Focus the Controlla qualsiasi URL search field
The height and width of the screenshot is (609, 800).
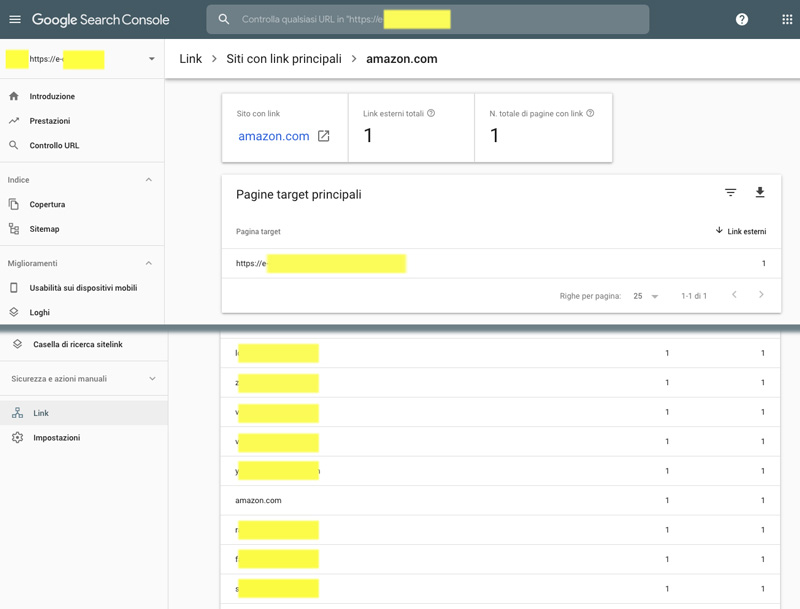pos(428,19)
